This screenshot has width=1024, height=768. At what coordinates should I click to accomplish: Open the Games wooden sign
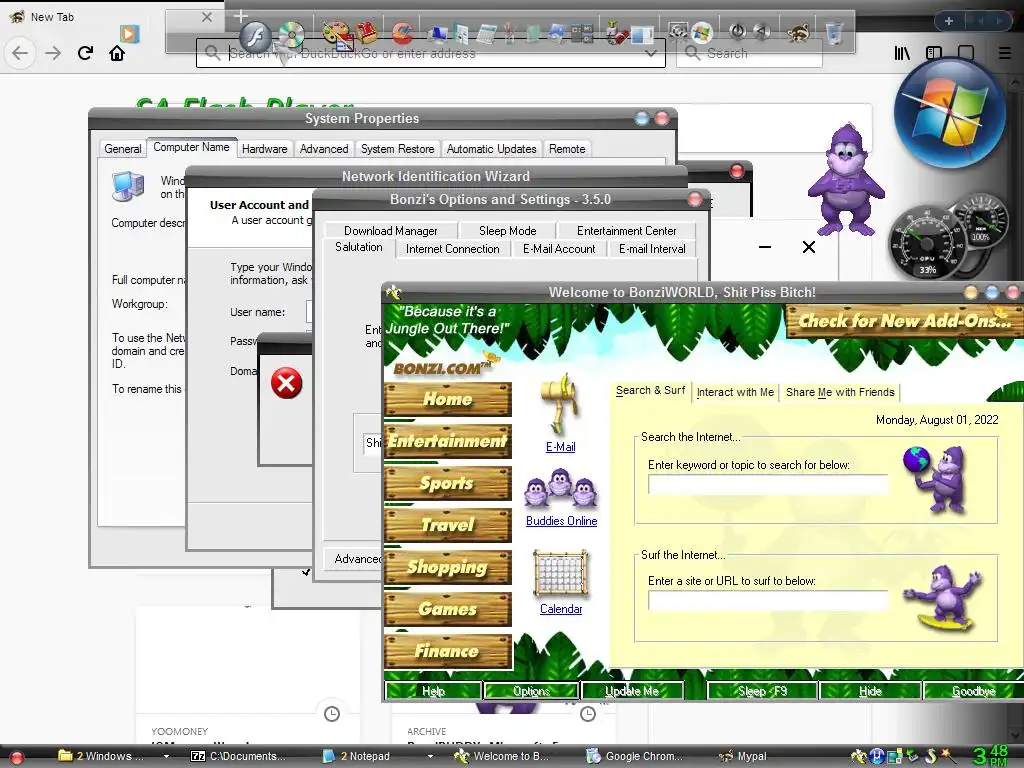coord(448,609)
